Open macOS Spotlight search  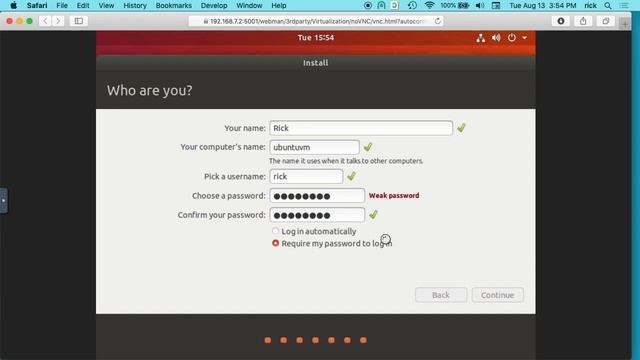(x=608, y=5)
